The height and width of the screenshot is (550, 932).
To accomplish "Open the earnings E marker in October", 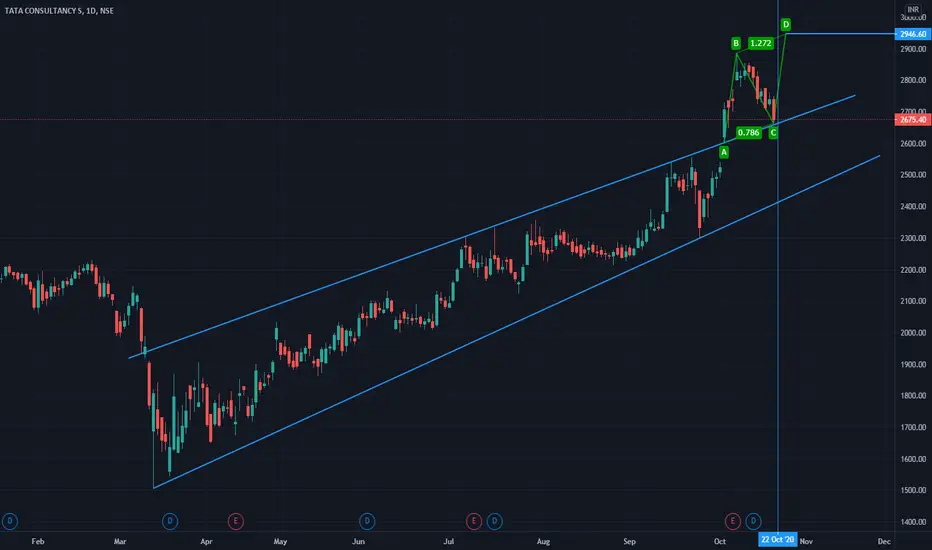I will tap(732, 521).
